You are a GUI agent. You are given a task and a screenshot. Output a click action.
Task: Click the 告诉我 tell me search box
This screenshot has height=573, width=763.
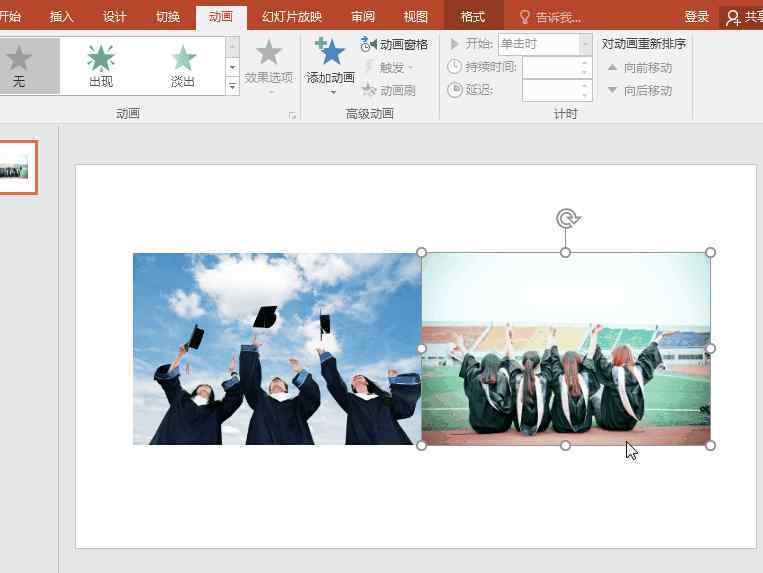(x=550, y=18)
